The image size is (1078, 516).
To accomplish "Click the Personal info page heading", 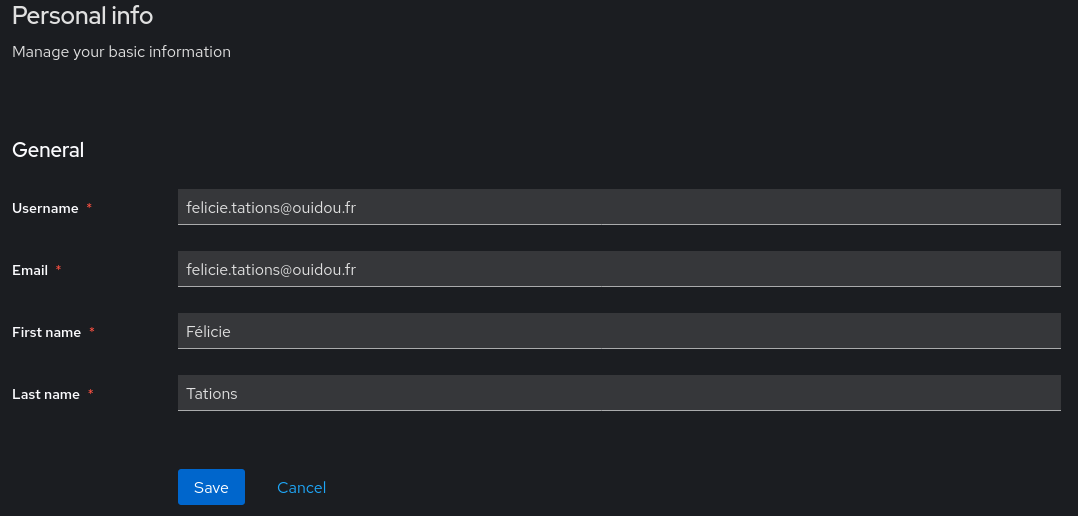I will (x=82, y=15).
